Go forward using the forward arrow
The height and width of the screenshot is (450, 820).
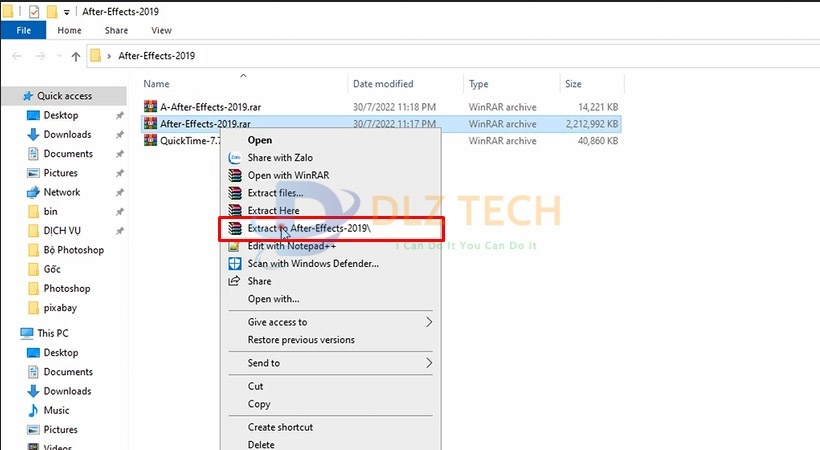pyautogui.click(x=40, y=56)
